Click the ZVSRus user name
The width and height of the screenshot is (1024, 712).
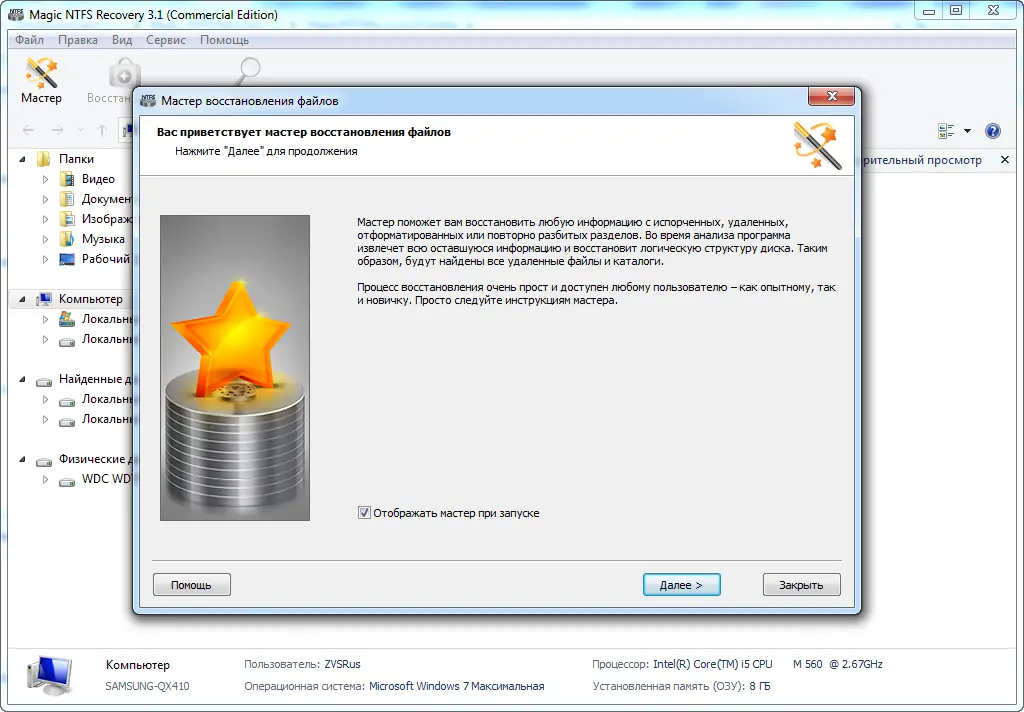tap(342, 664)
